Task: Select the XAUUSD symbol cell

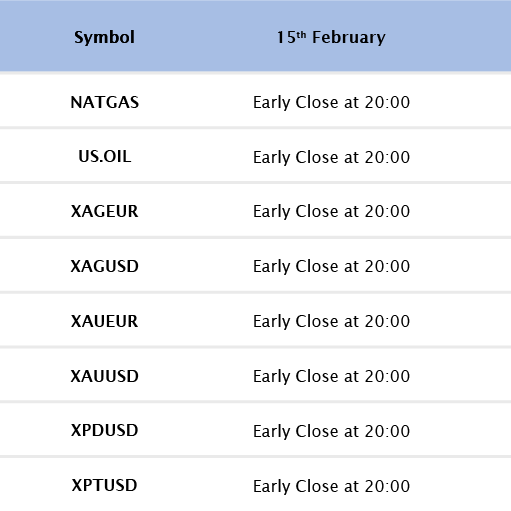Action: 105,376
